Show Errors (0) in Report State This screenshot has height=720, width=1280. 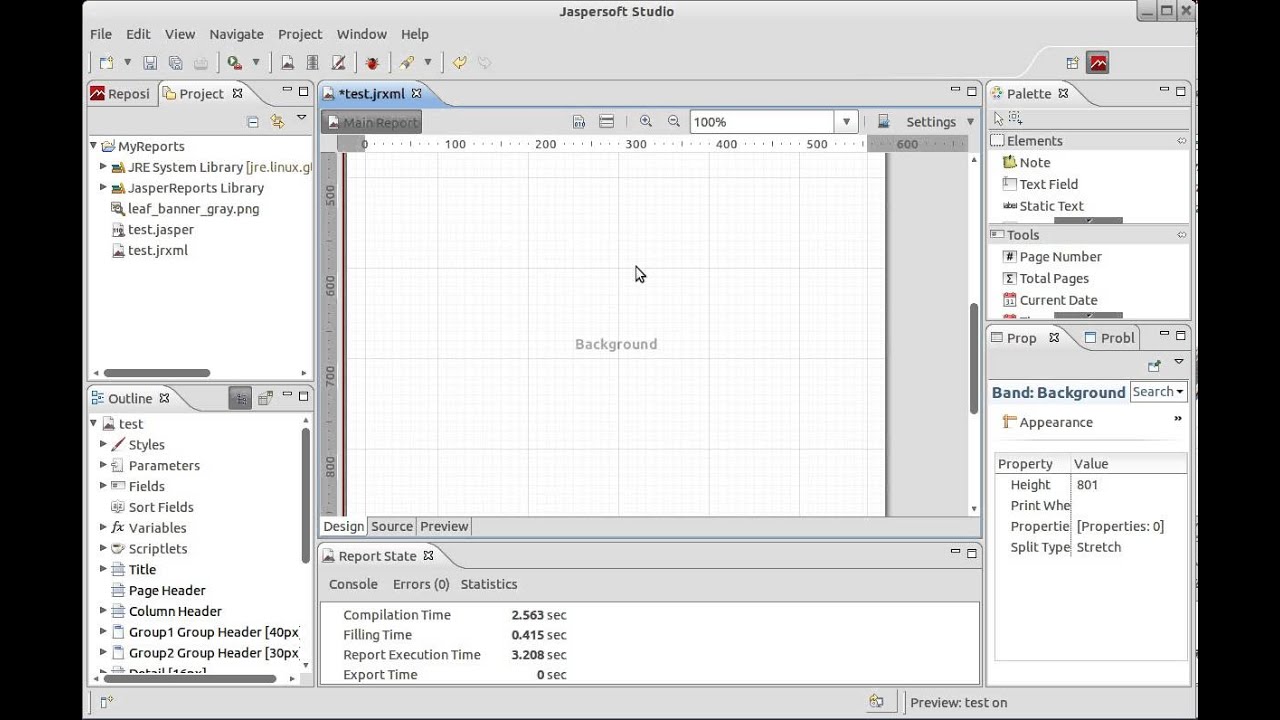tap(421, 584)
